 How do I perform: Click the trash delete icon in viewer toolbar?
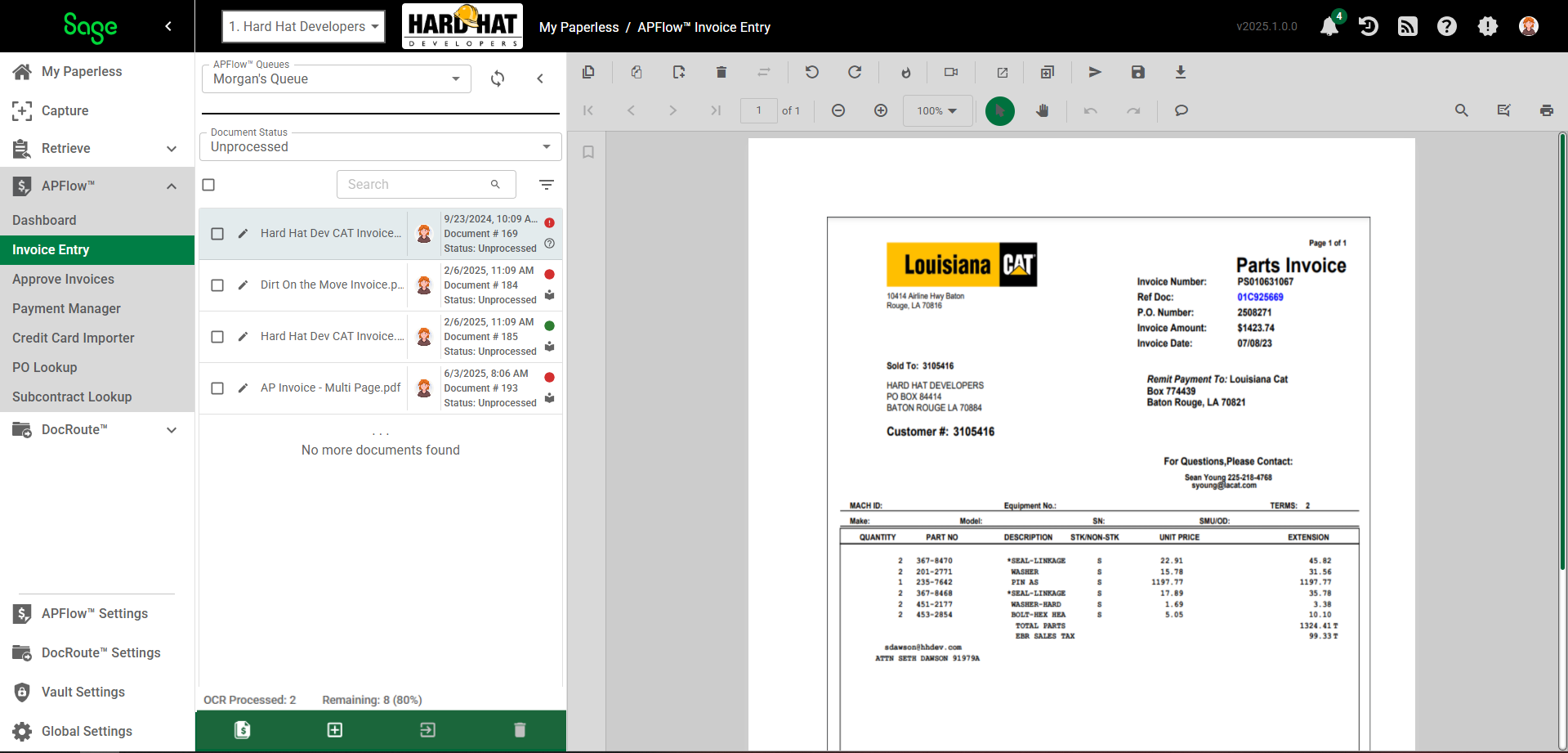(721, 72)
